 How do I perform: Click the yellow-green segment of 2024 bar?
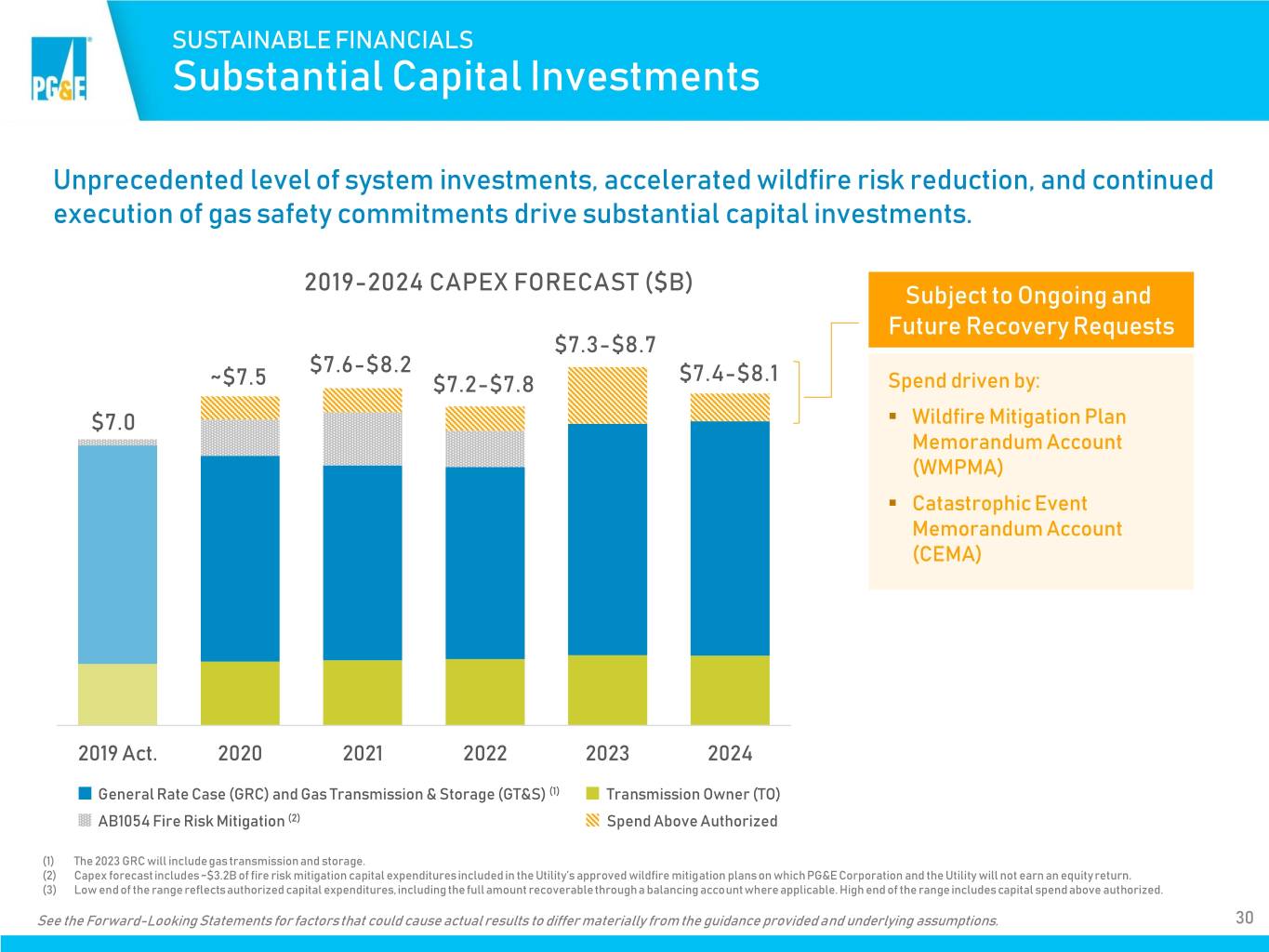click(730, 690)
